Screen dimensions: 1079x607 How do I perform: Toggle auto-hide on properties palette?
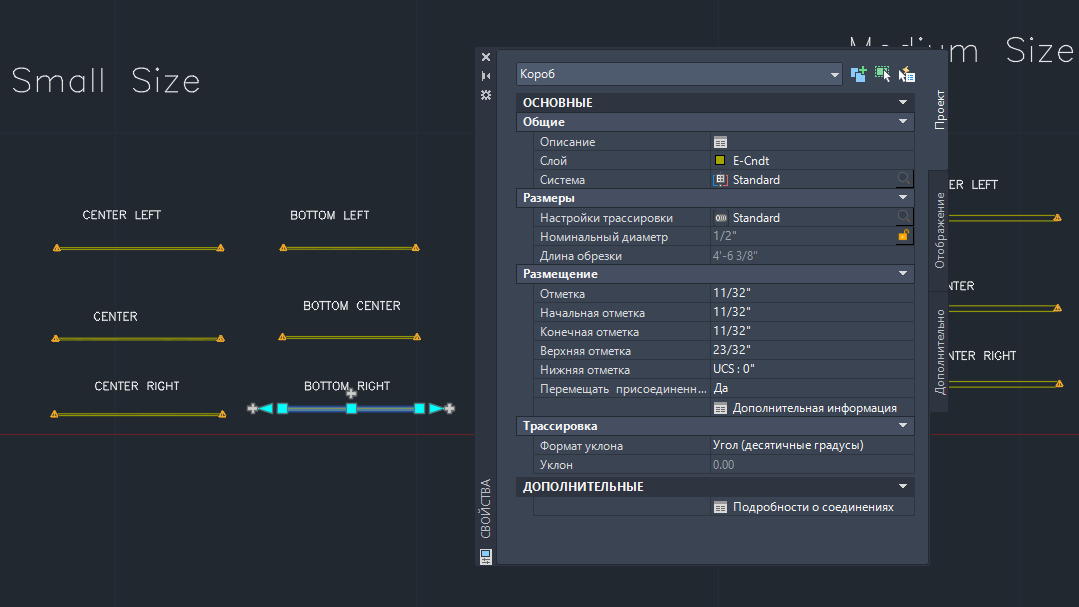[x=486, y=76]
